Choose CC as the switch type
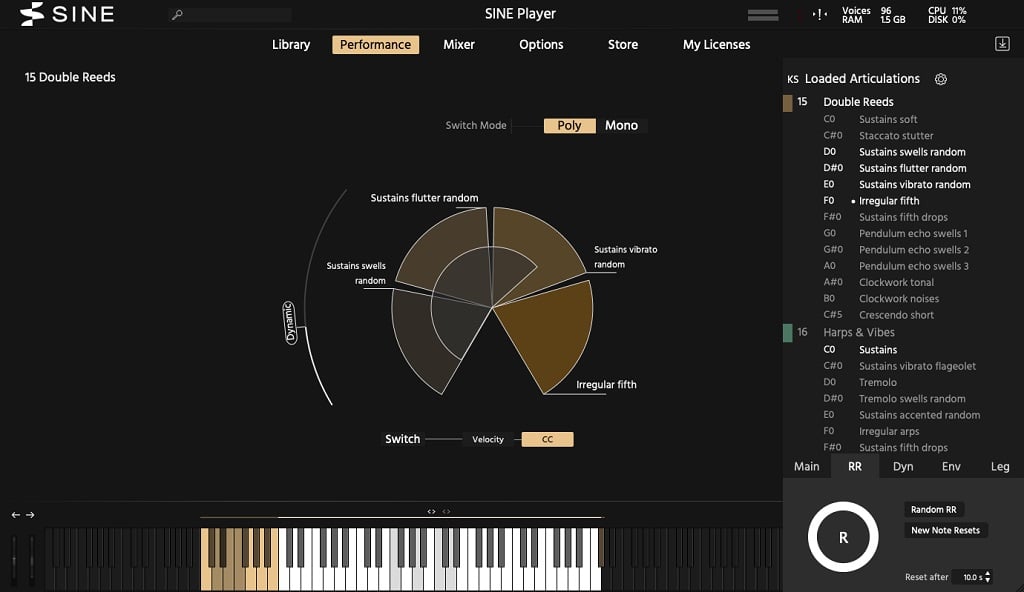This screenshot has height=592, width=1024. click(547, 440)
